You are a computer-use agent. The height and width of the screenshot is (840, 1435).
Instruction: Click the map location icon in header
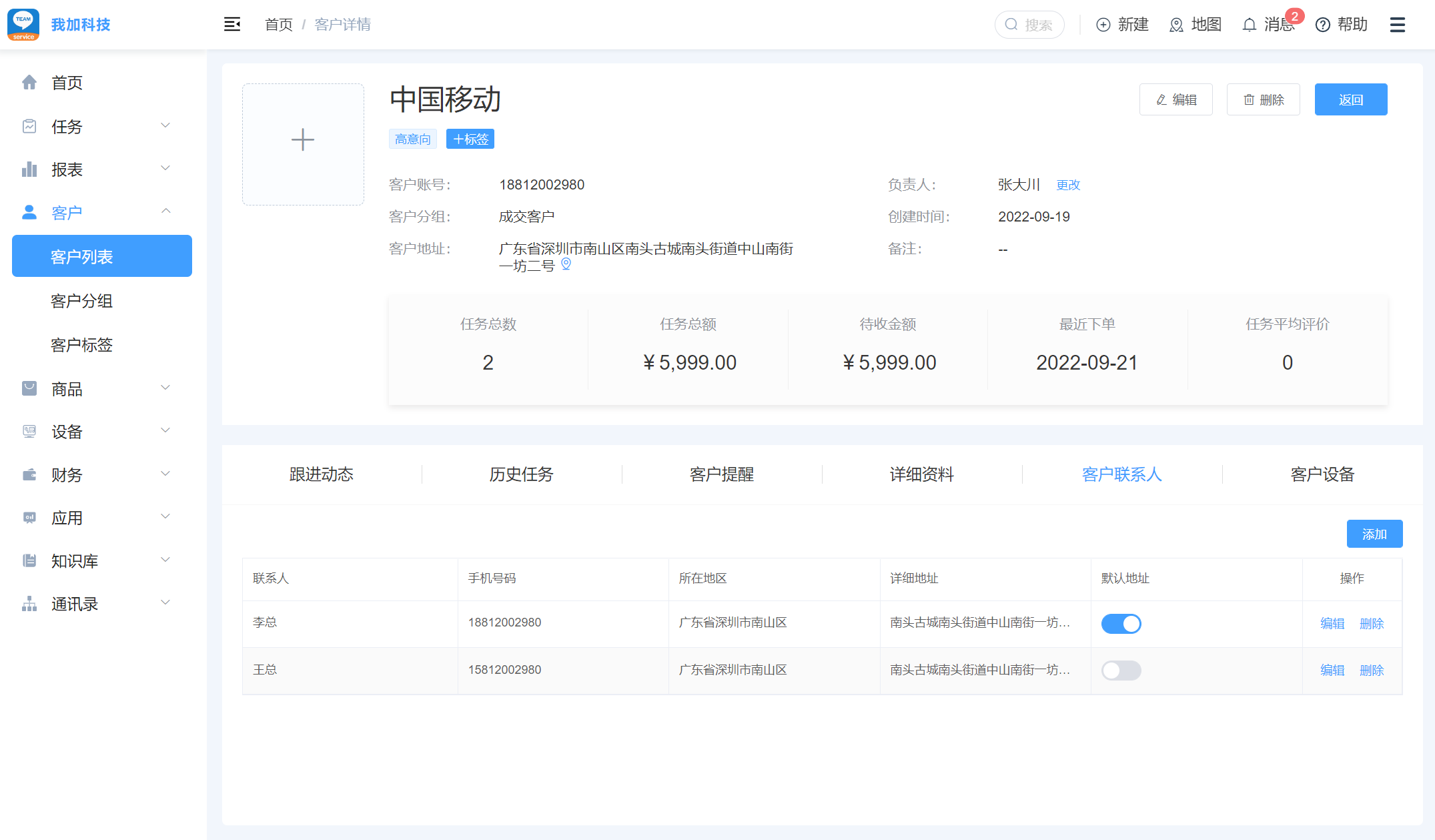click(1176, 25)
